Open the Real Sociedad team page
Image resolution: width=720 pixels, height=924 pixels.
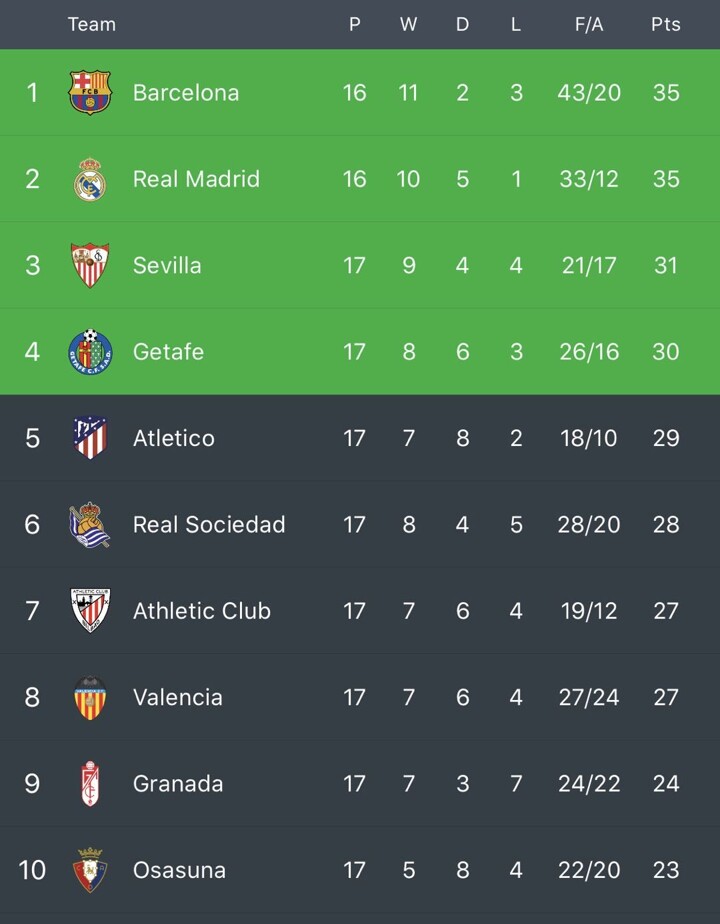tap(209, 525)
